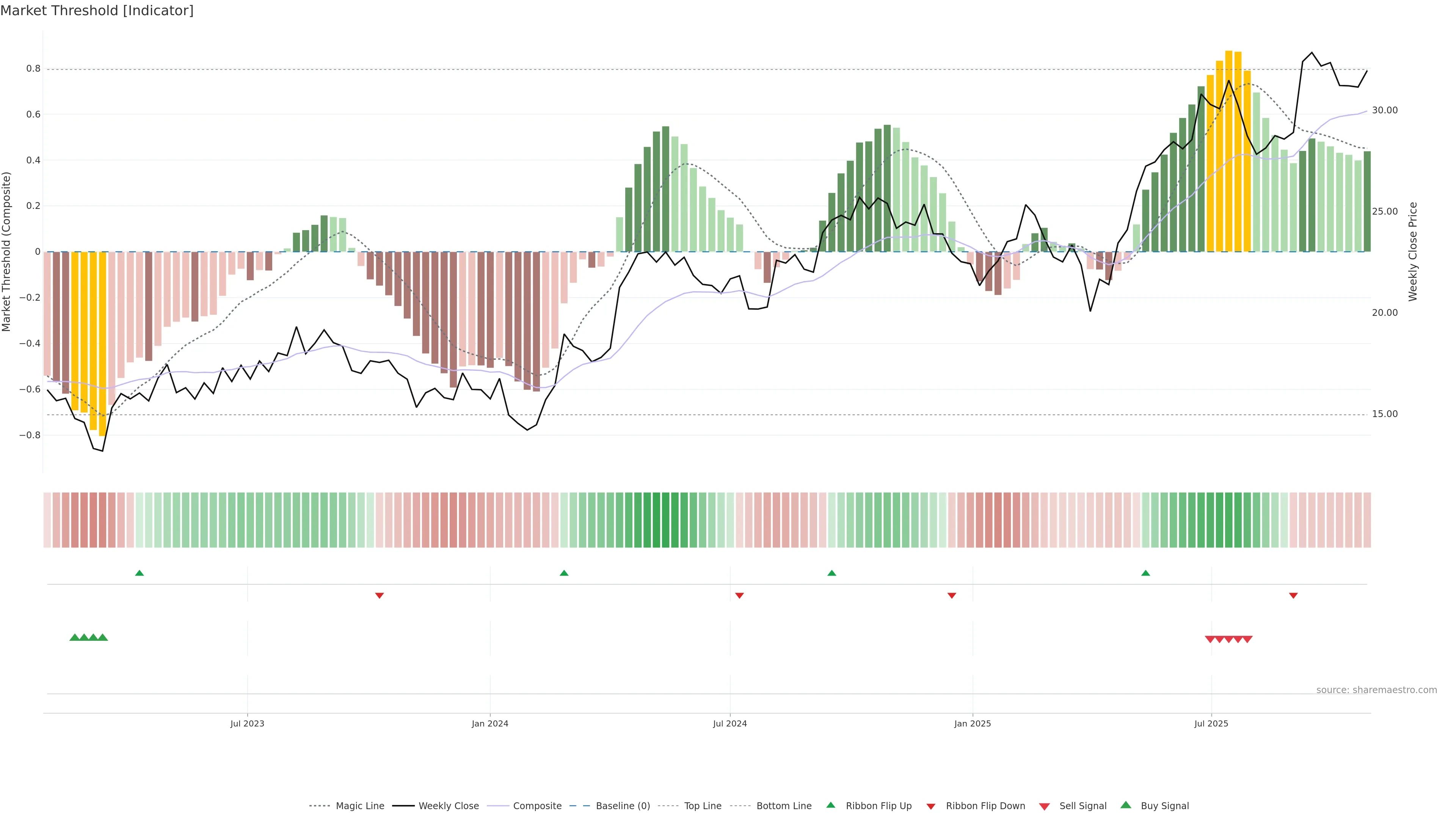
Task: Click the last ribbon flip down marker after Jul 2025
Action: pos(1293,596)
